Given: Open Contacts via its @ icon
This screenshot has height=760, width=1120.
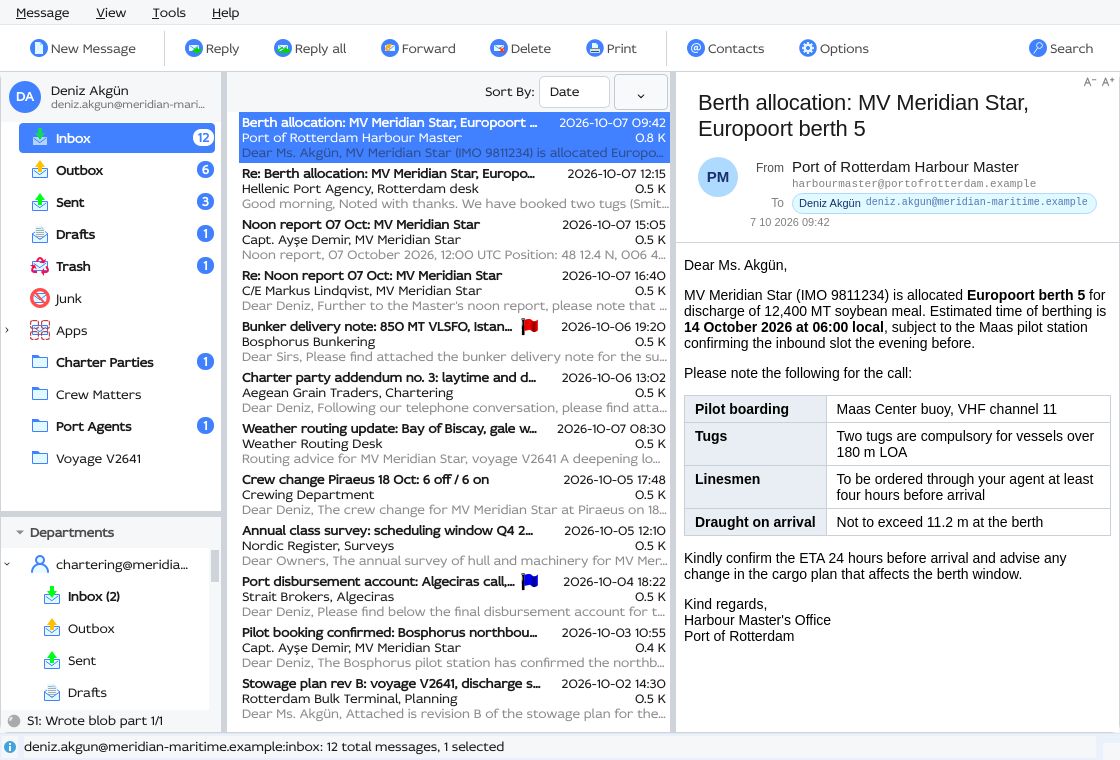Looking at the screenshot, I should pyautogui.click(x=696, y=48).
